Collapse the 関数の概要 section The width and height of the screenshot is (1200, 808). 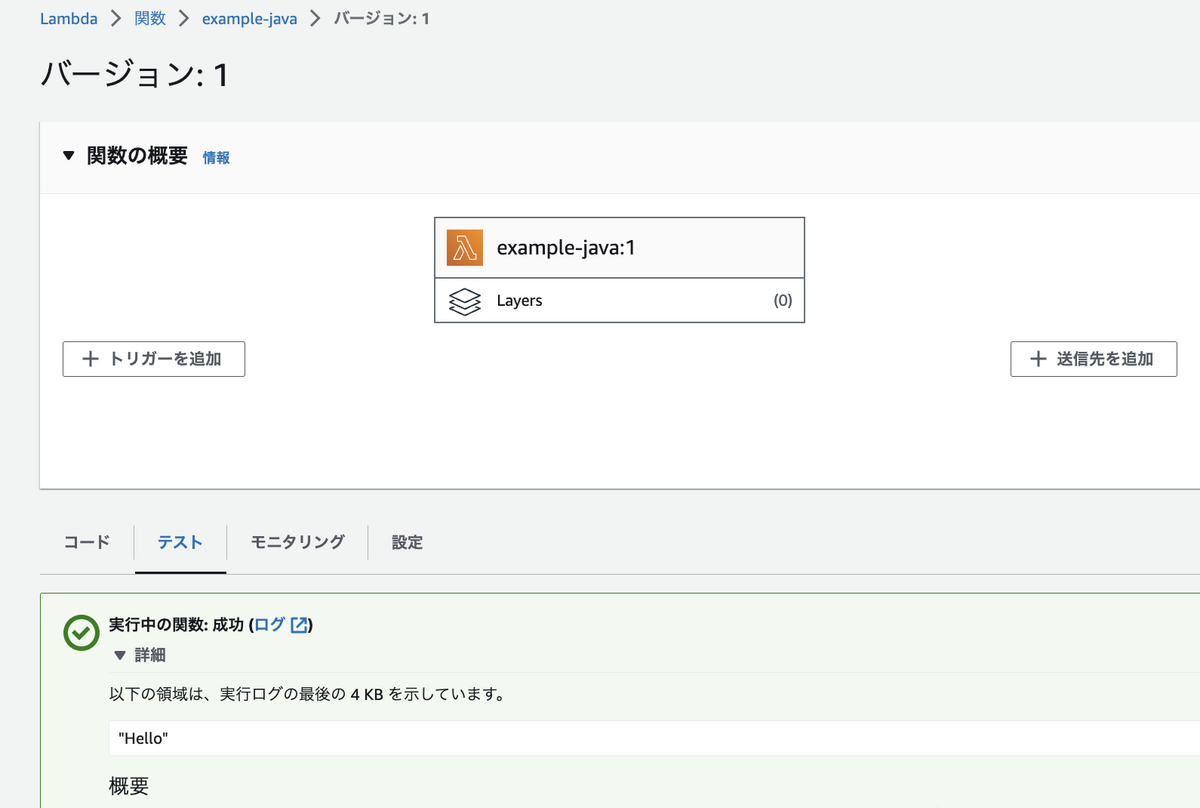click(68, 156)
